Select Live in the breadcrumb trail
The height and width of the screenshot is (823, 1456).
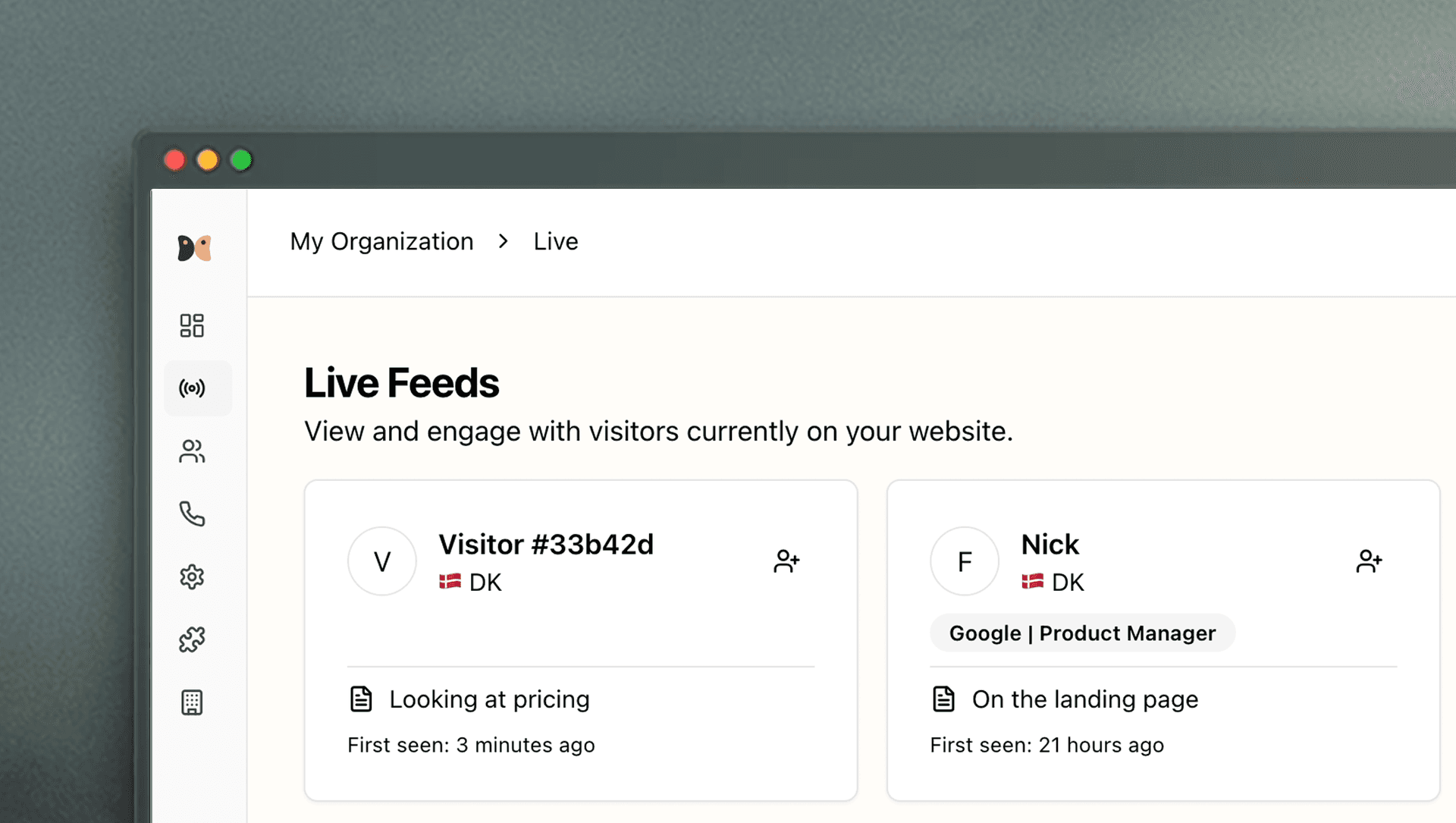tap(554, 241)
